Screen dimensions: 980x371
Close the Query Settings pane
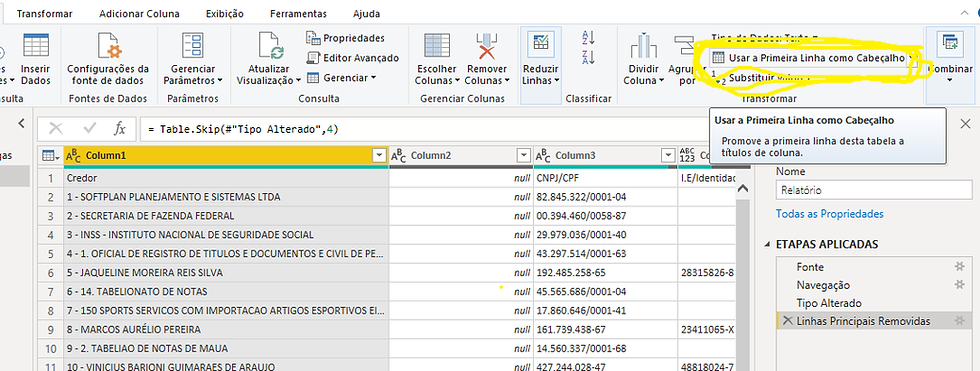(966, 124)
